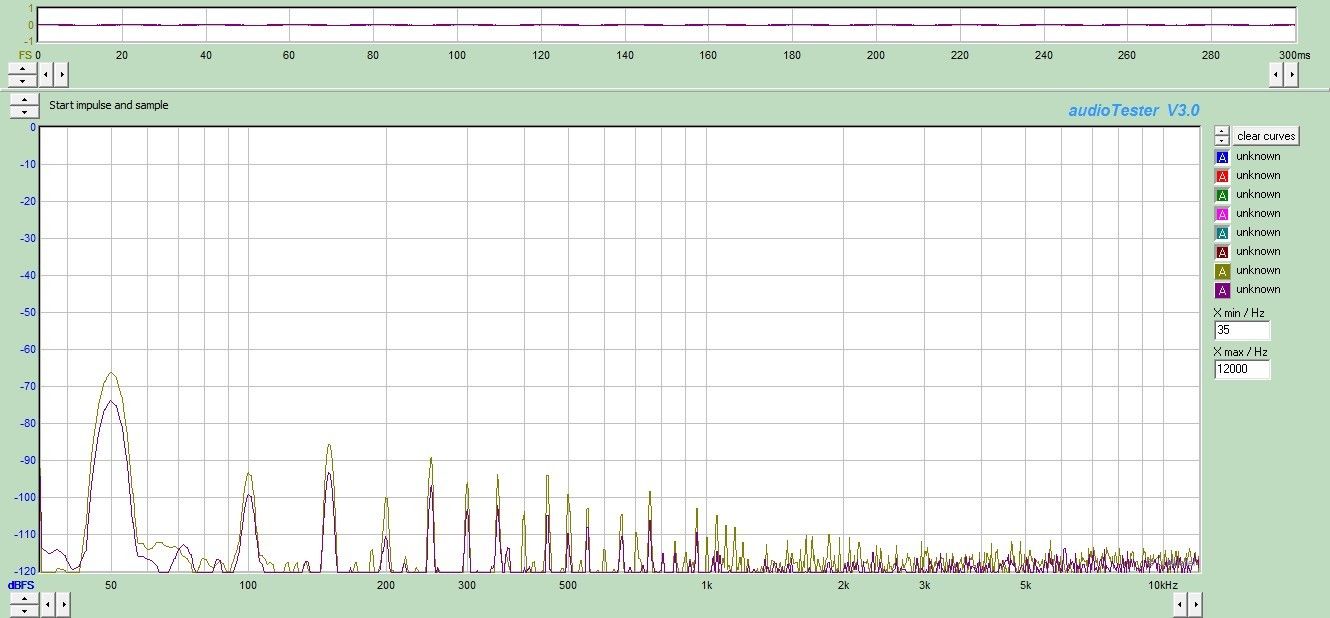Click down arrow left of clear curves

(x=1221, y=140)
